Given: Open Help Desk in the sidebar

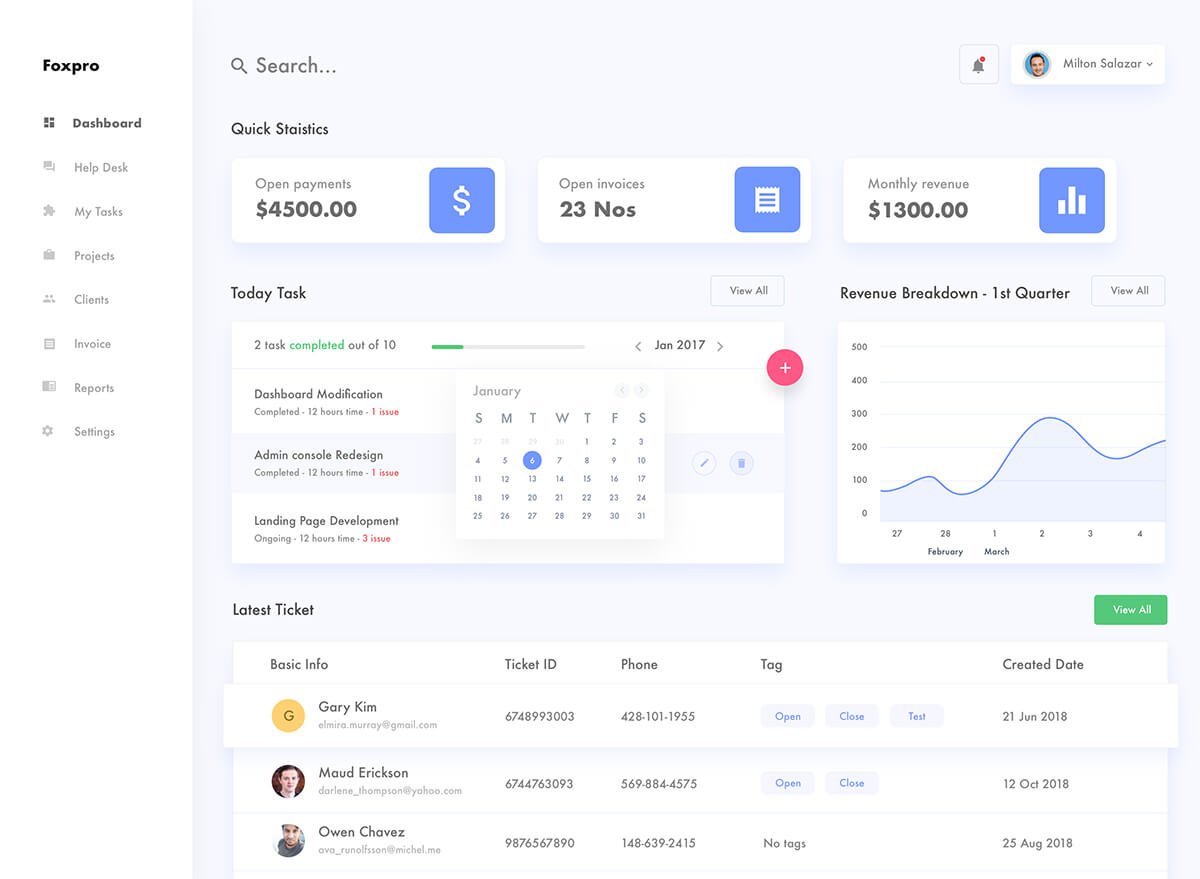Looking at the screenshot, I should tap(101, 168).
